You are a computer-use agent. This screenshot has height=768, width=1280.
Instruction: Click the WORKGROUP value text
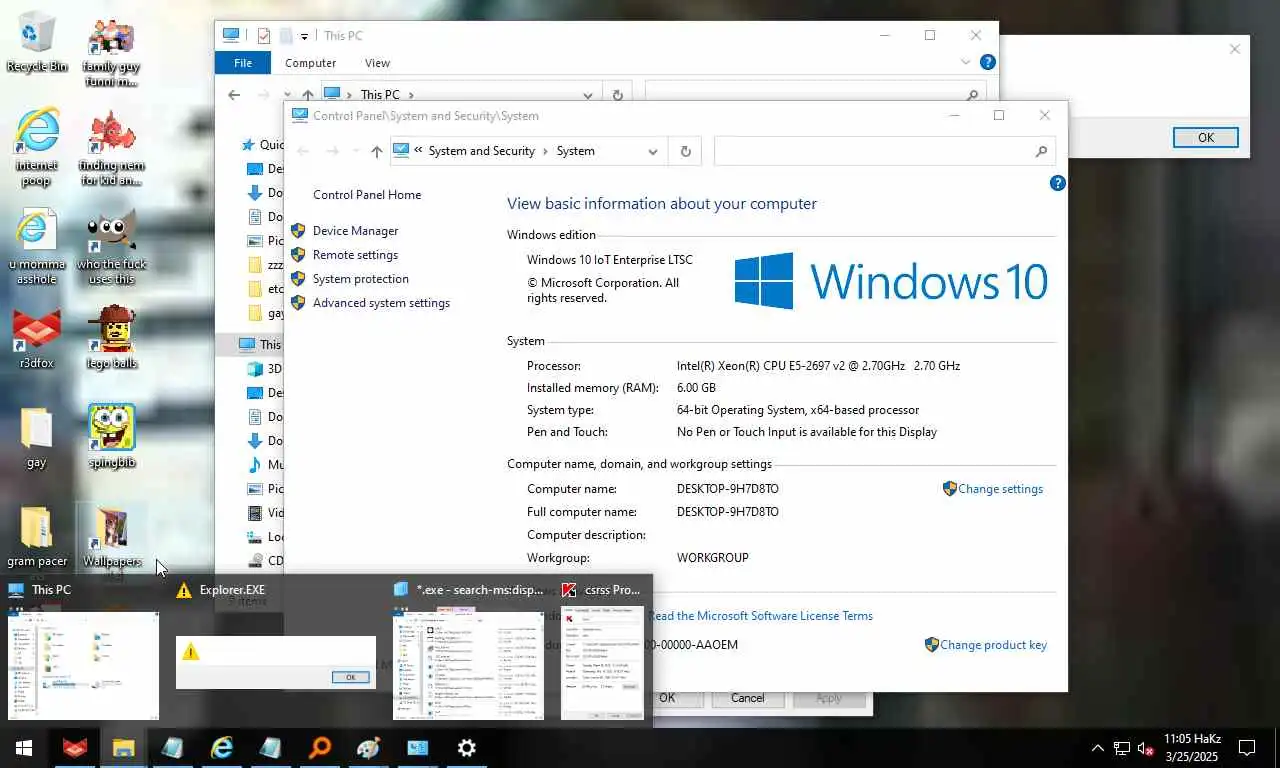pyautogui.click(x=713, y=558)
